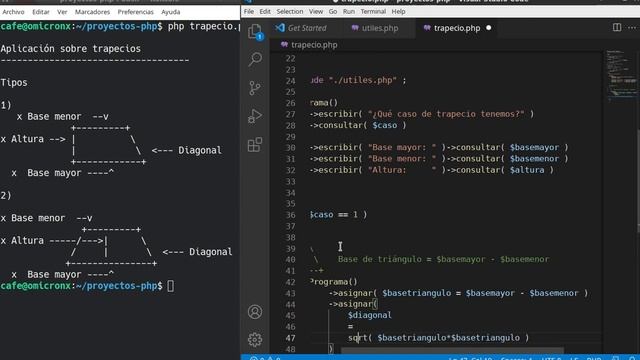Open the Search view in VS Code

pos(255,59)
